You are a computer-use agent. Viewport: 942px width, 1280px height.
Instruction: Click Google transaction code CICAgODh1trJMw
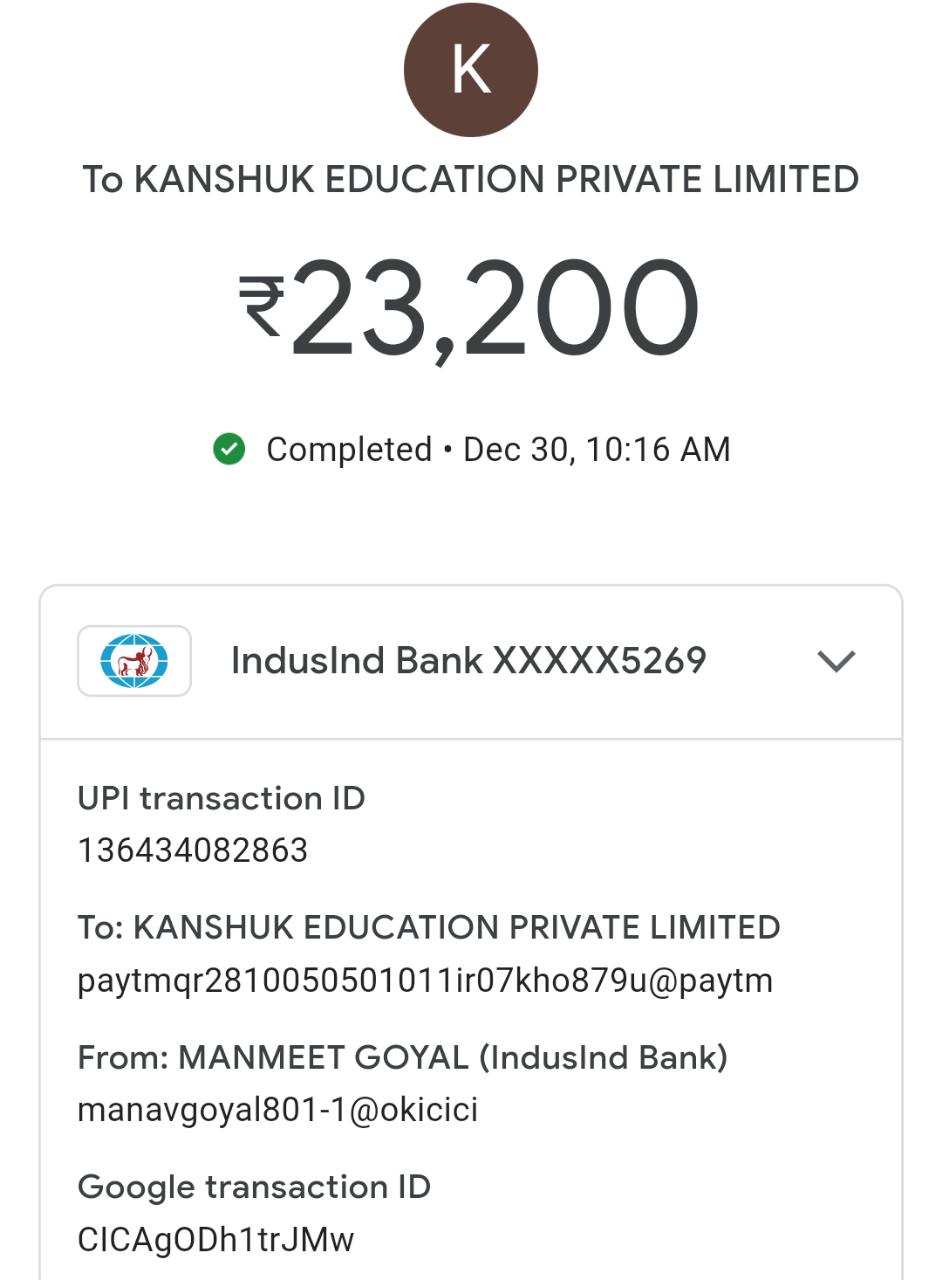click(x=216, y=1240)
